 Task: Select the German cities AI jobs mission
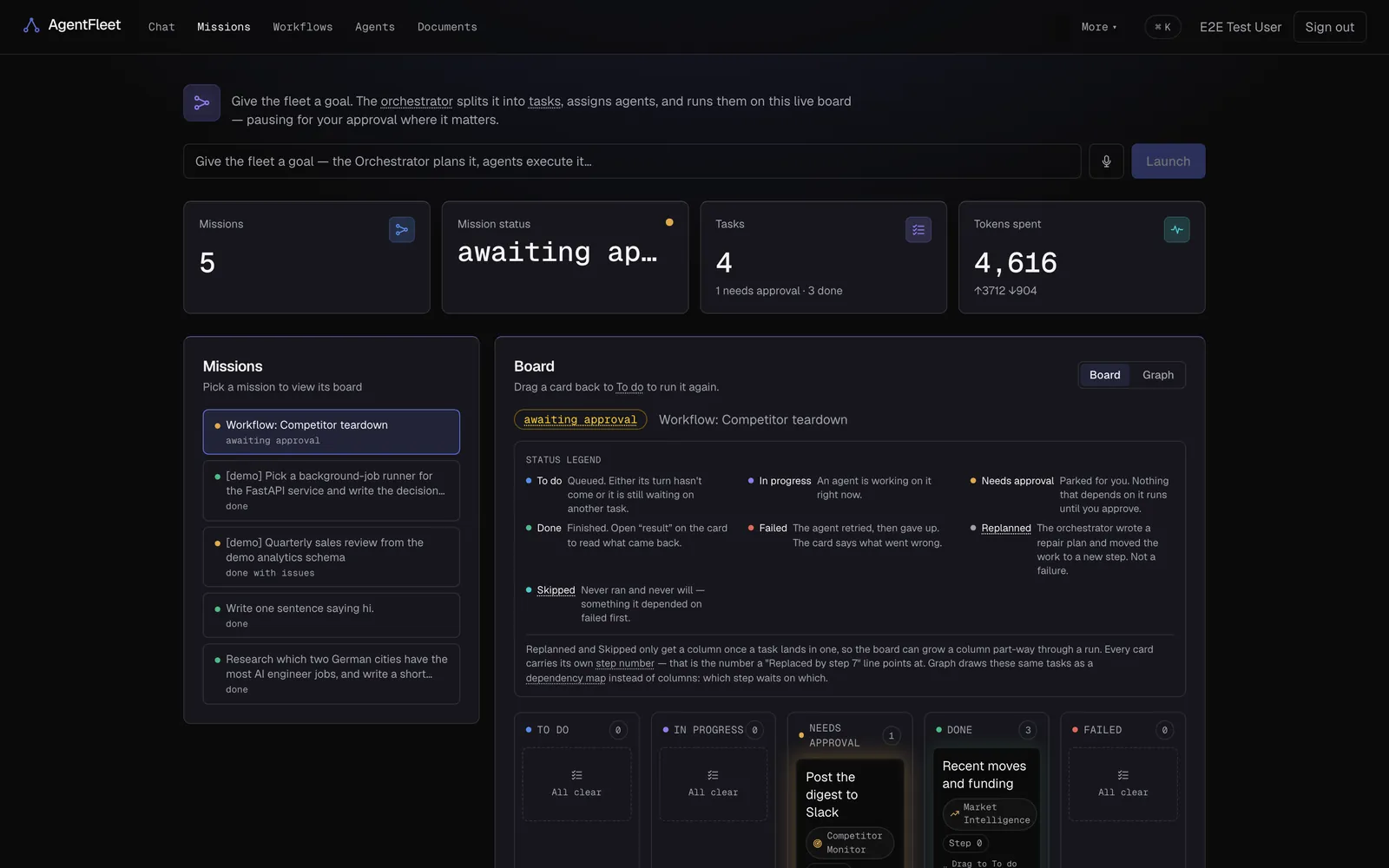pyautogui.click(x=332, y=674)
